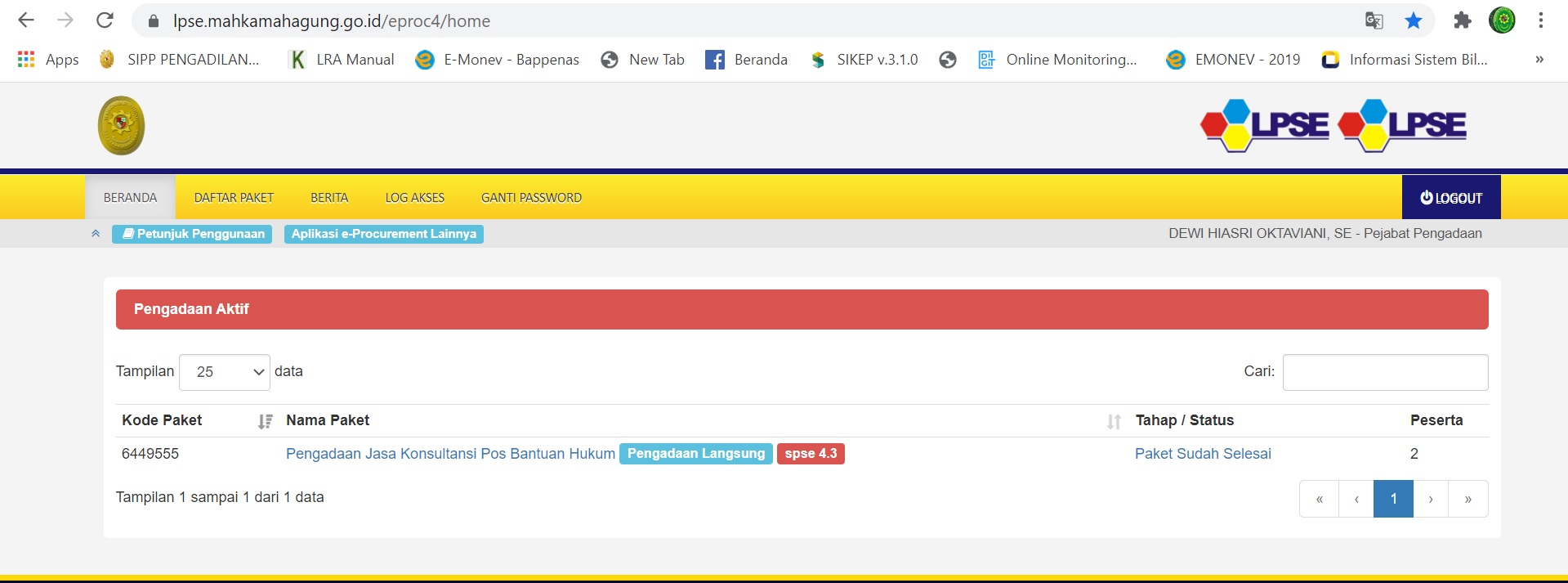Click the Google Translate icon in address bar
The width and height of the screenshot is (1568, 583).
[x=1374, y=21]
